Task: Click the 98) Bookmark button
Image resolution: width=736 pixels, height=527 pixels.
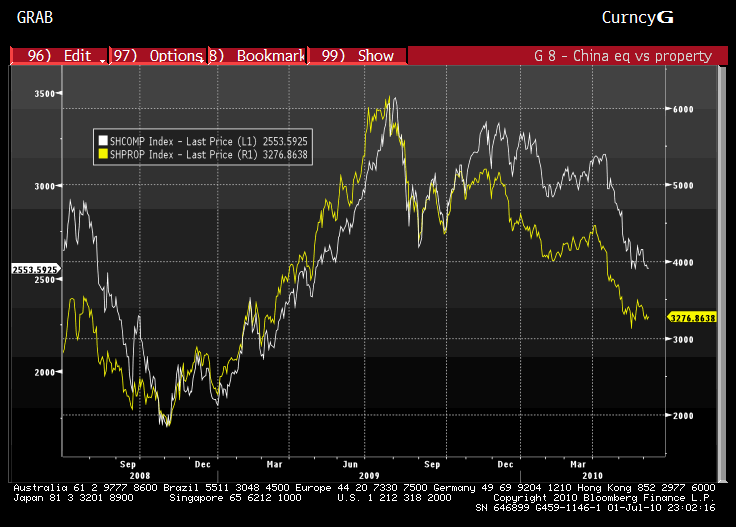Action: click(258, 56)
